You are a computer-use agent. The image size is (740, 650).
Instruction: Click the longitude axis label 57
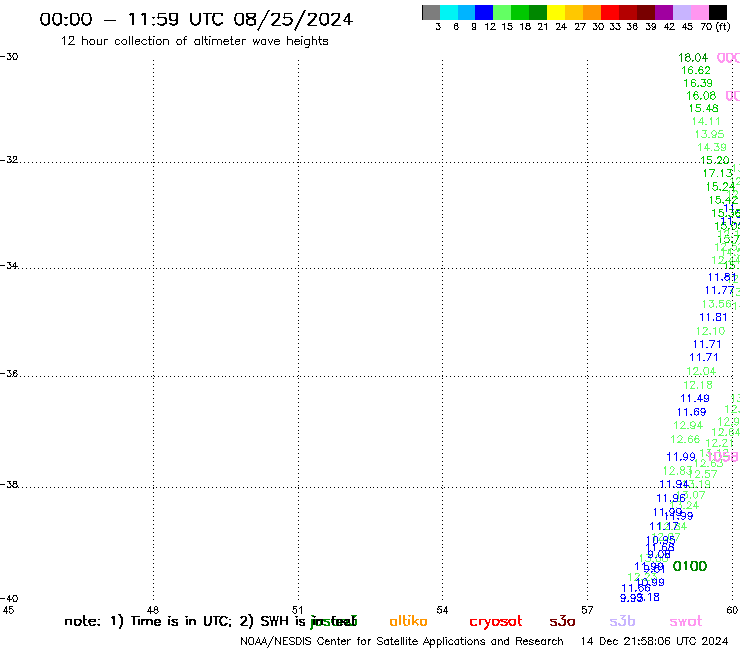tap(587, 610)
